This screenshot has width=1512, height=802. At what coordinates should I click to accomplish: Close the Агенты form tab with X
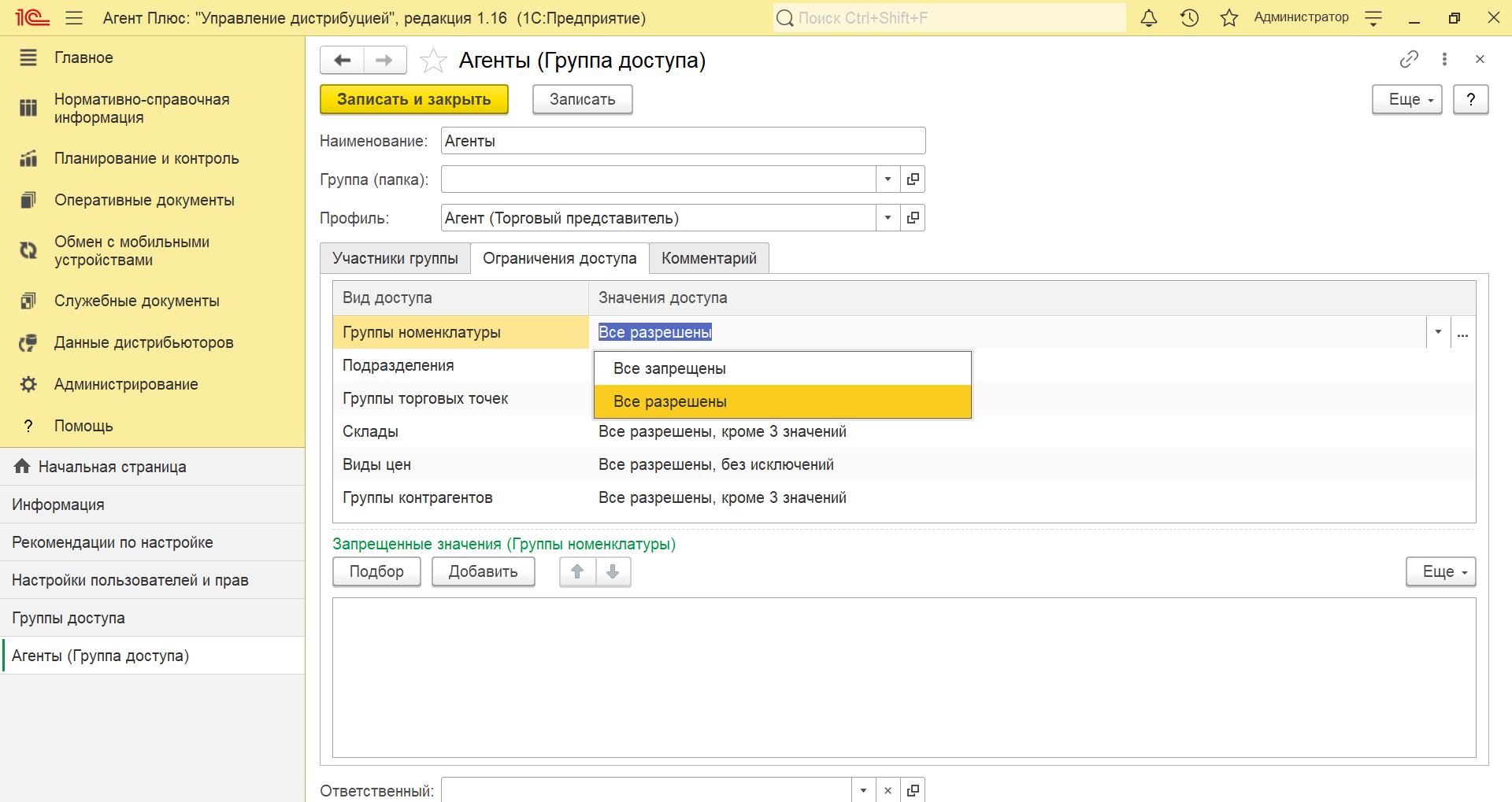[x=1480, y=59]
